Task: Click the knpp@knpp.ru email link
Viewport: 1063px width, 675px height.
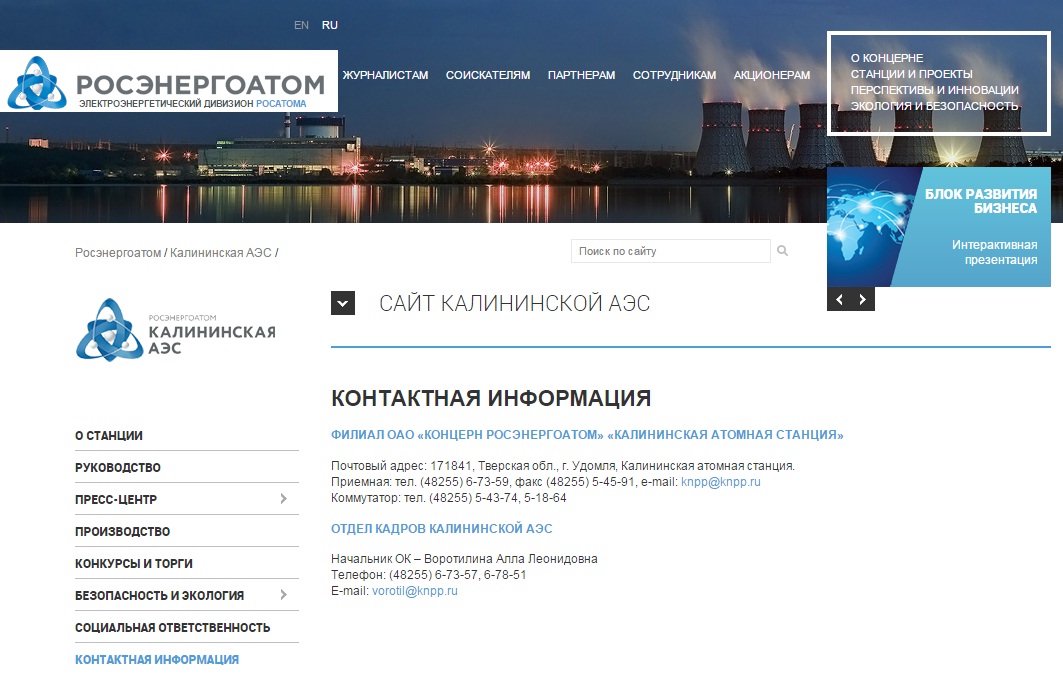Action: pyautogui.click(x=721, y=482)
